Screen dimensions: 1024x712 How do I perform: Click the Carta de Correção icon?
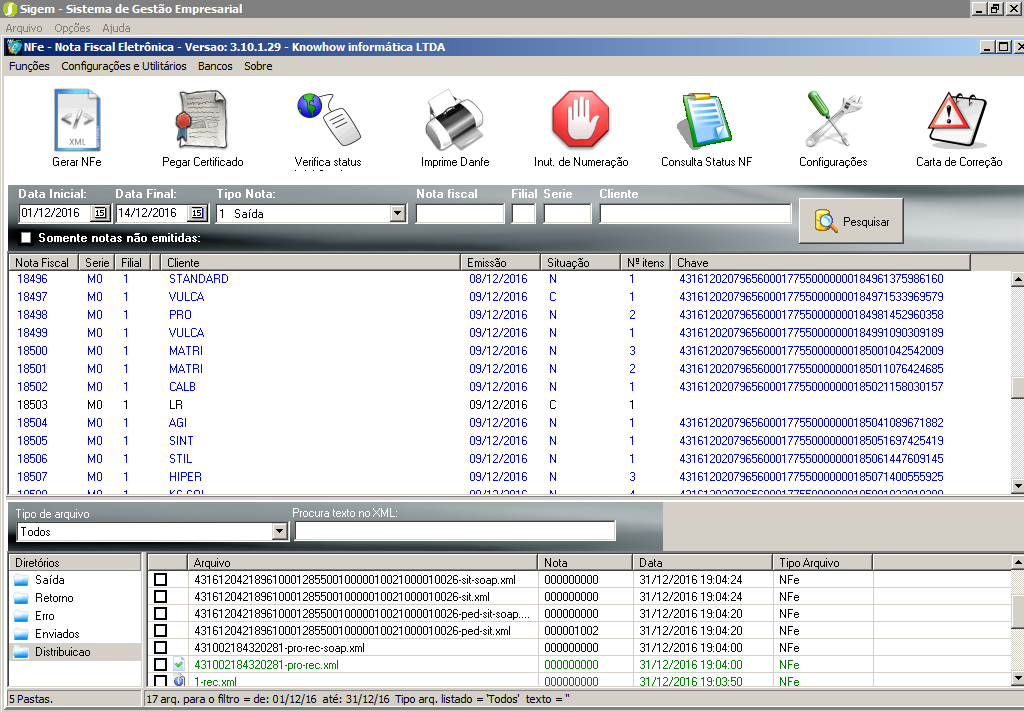(958, 120)
